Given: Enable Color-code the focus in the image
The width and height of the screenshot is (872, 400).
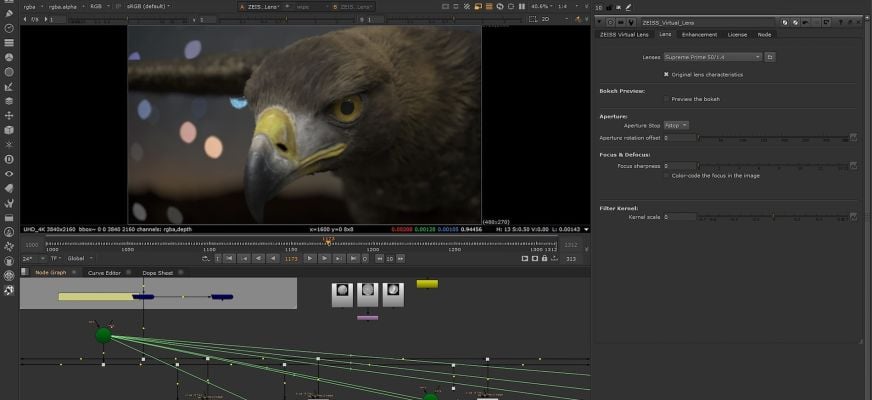Looking at the screenshot, I should pyautogui.click(x=667, y=175).
